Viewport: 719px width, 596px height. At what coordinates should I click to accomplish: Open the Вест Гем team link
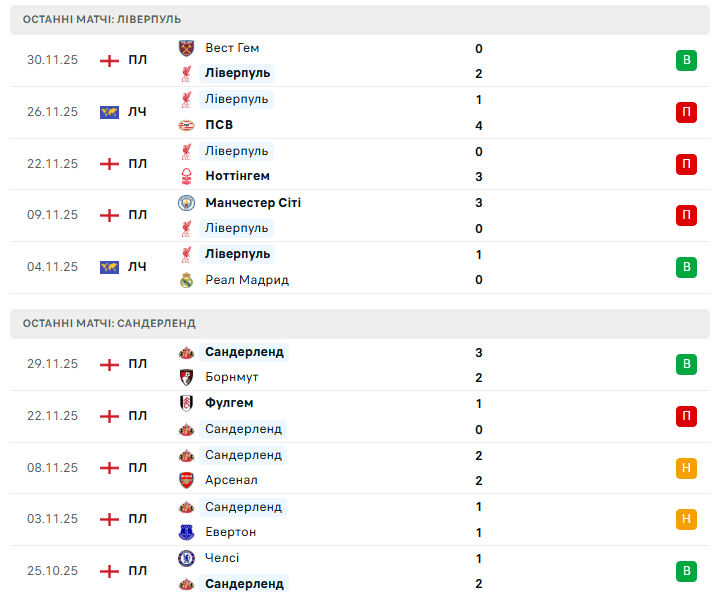(x=232, y=48)
